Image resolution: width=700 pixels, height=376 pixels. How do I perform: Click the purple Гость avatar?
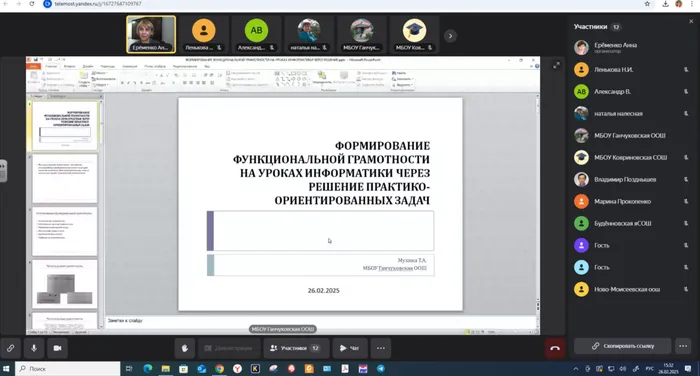point(581,245)
